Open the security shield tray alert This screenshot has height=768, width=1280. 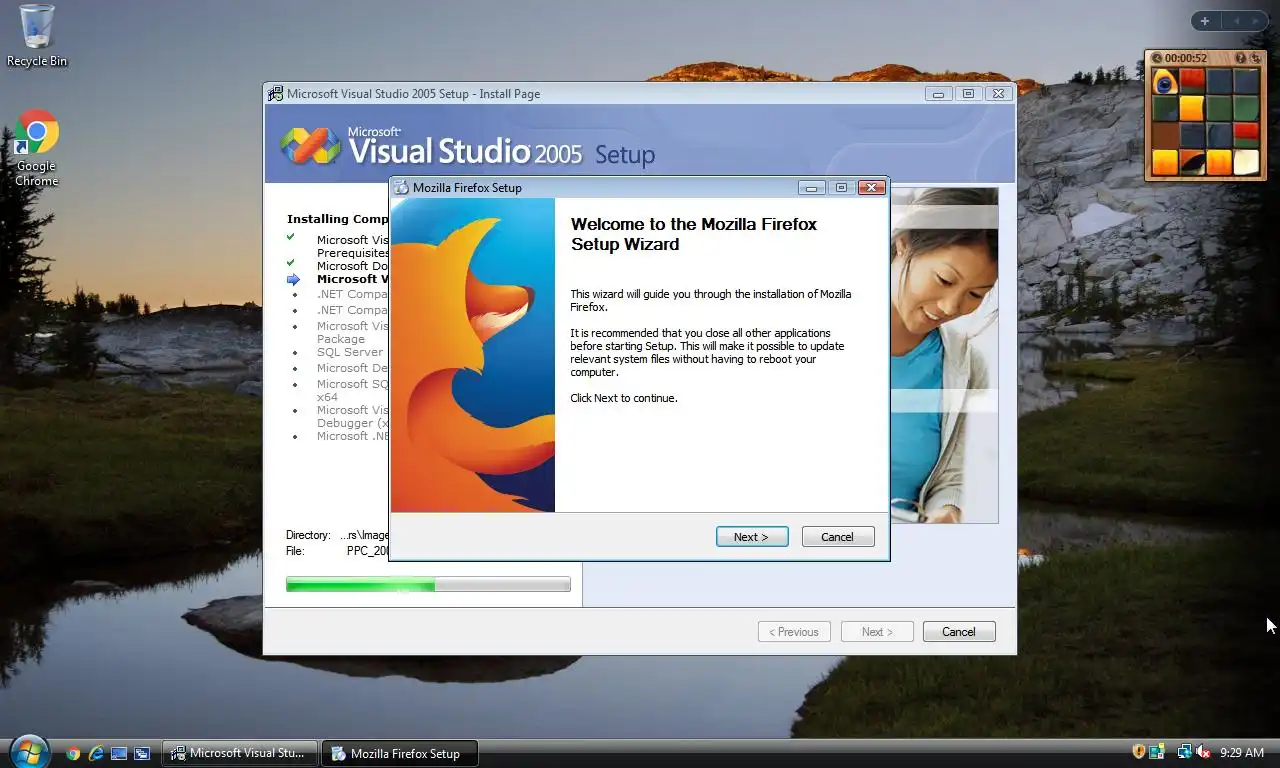coord(1138,752)
